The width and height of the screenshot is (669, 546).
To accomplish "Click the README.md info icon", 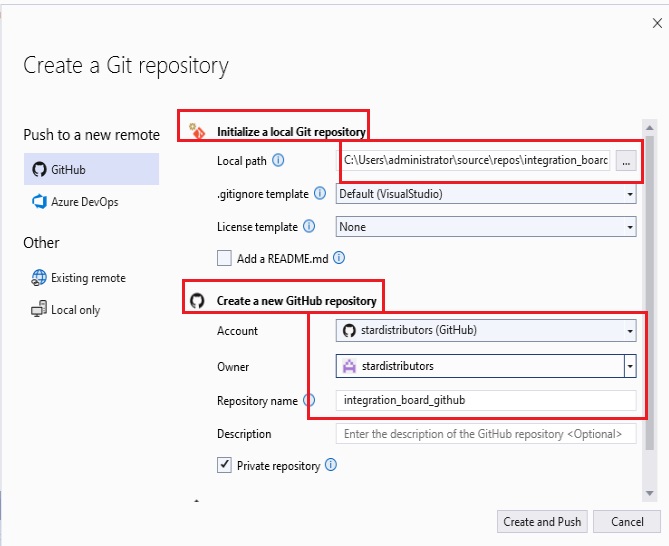I will [x=339, y=258].
